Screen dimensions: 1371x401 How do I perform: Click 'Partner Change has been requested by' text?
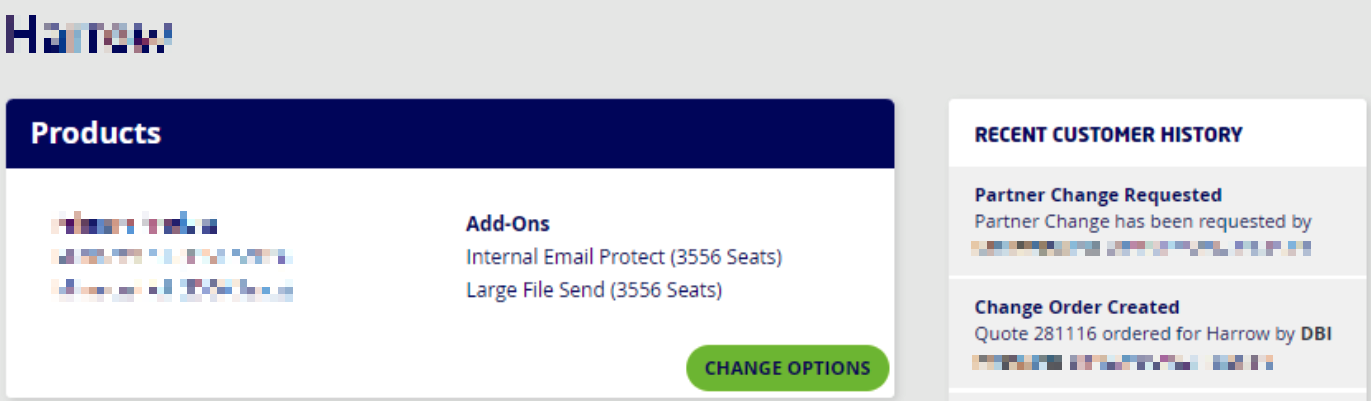[x=1142, y=221]
